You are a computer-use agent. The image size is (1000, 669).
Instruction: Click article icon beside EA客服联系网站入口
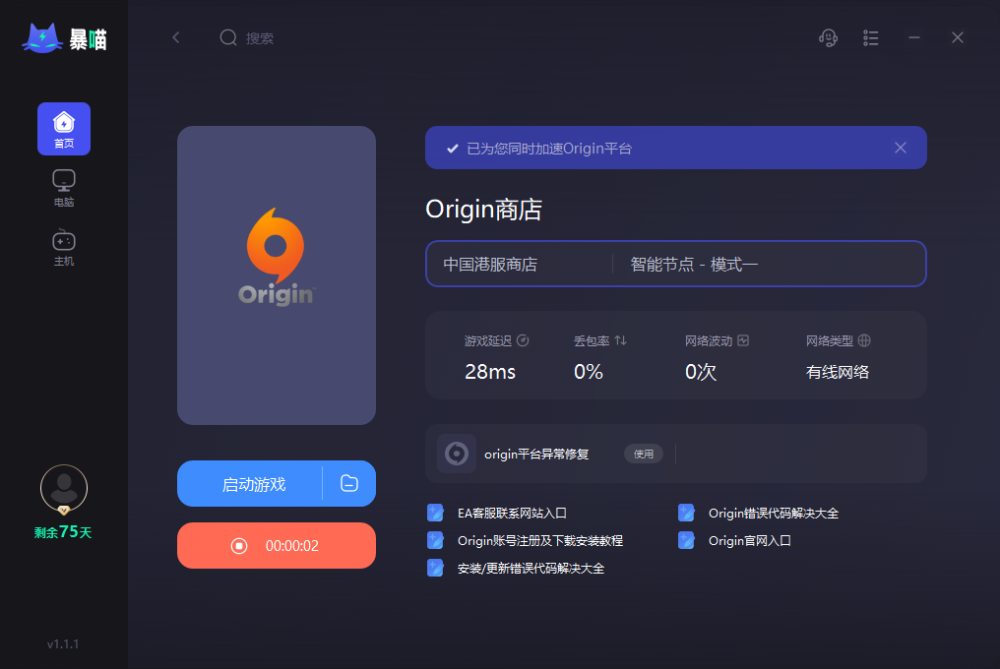pyautogui.click(x=435, y=513)
